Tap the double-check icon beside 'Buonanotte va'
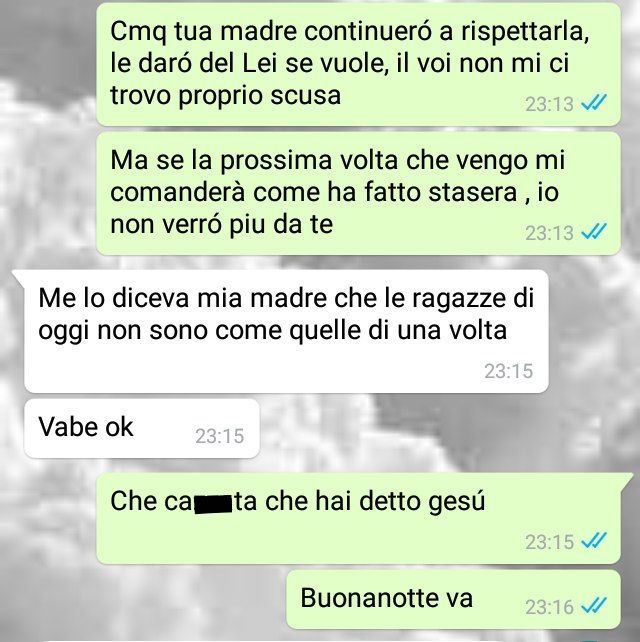This screenshot has width=640, height=642. (x=594, y=606)
